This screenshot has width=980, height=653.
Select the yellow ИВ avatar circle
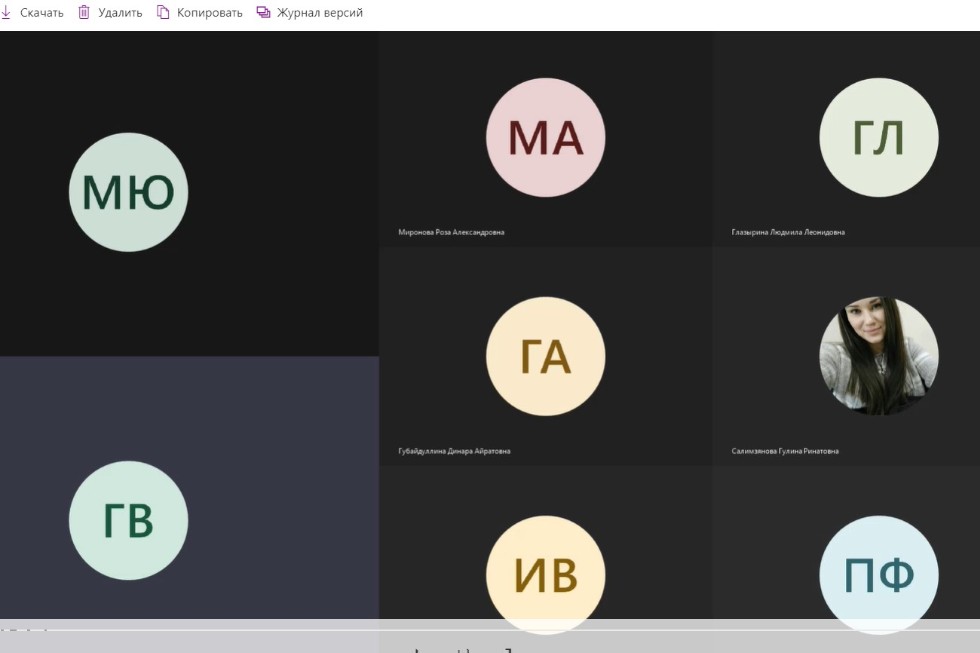(545, 574)
